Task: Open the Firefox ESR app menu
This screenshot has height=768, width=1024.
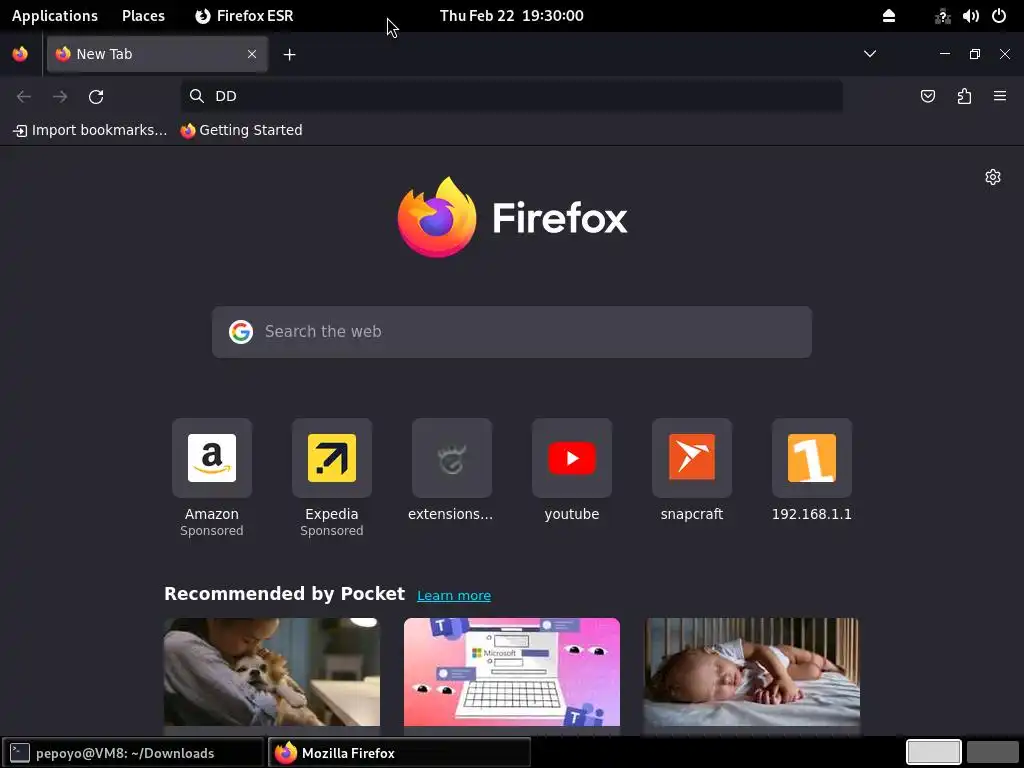Action: 244,16
